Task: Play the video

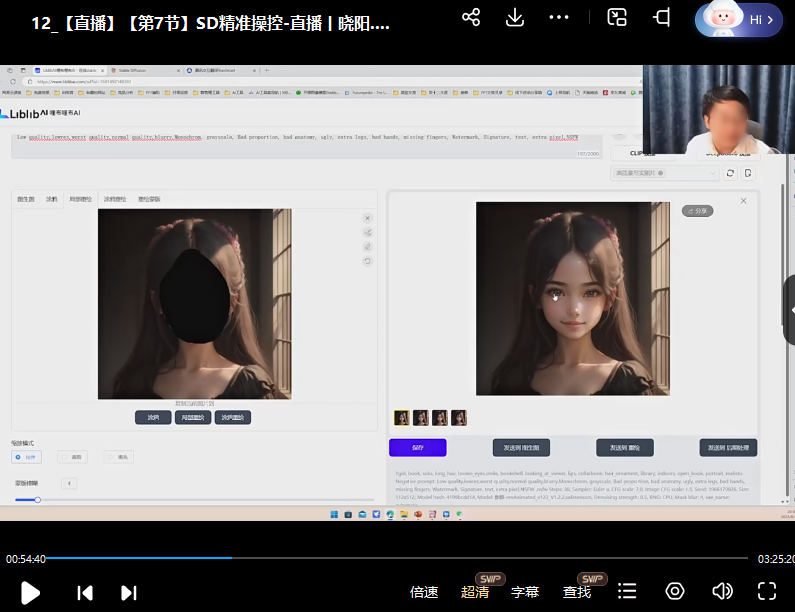Action: (30, 592)
